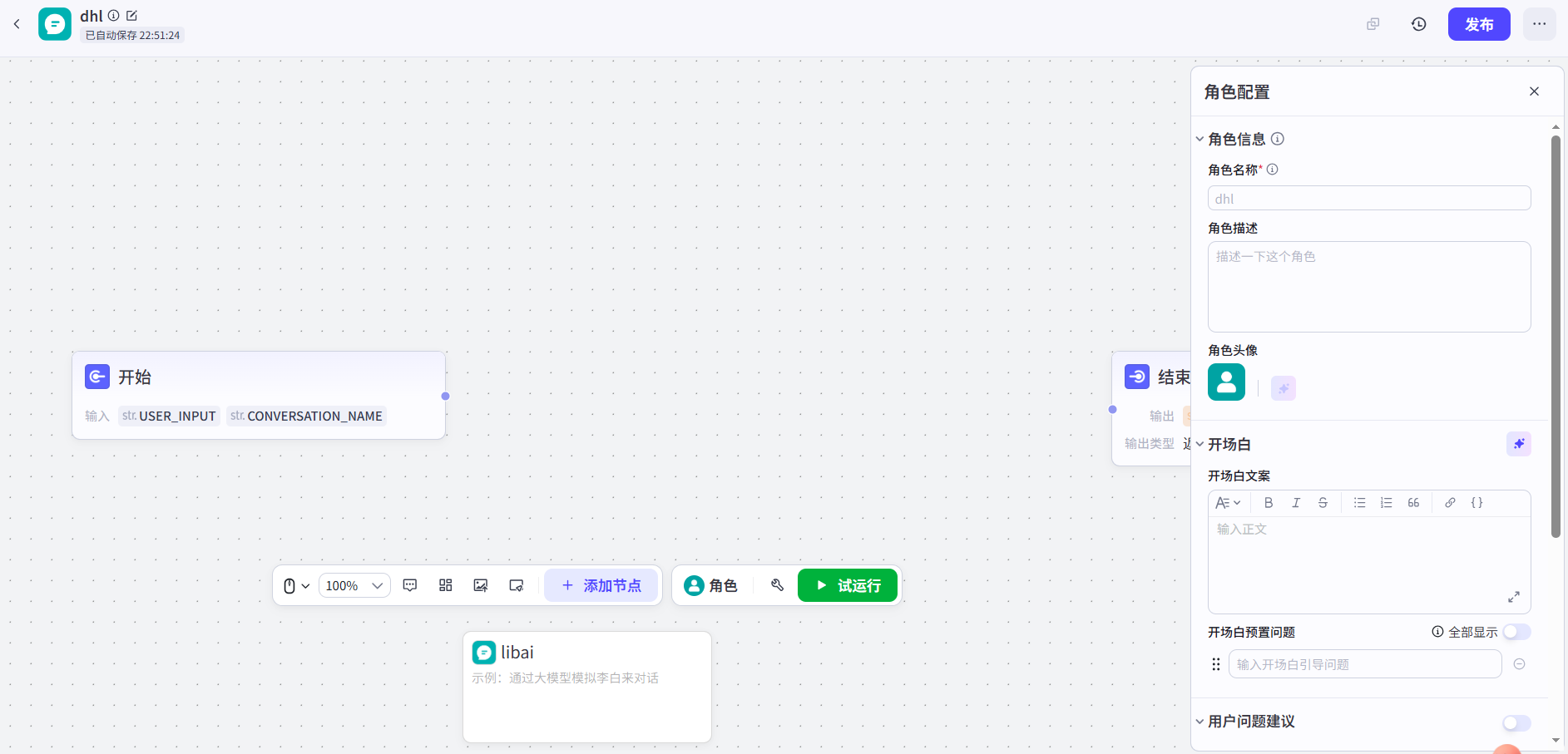Insert a block quote

1413,503
